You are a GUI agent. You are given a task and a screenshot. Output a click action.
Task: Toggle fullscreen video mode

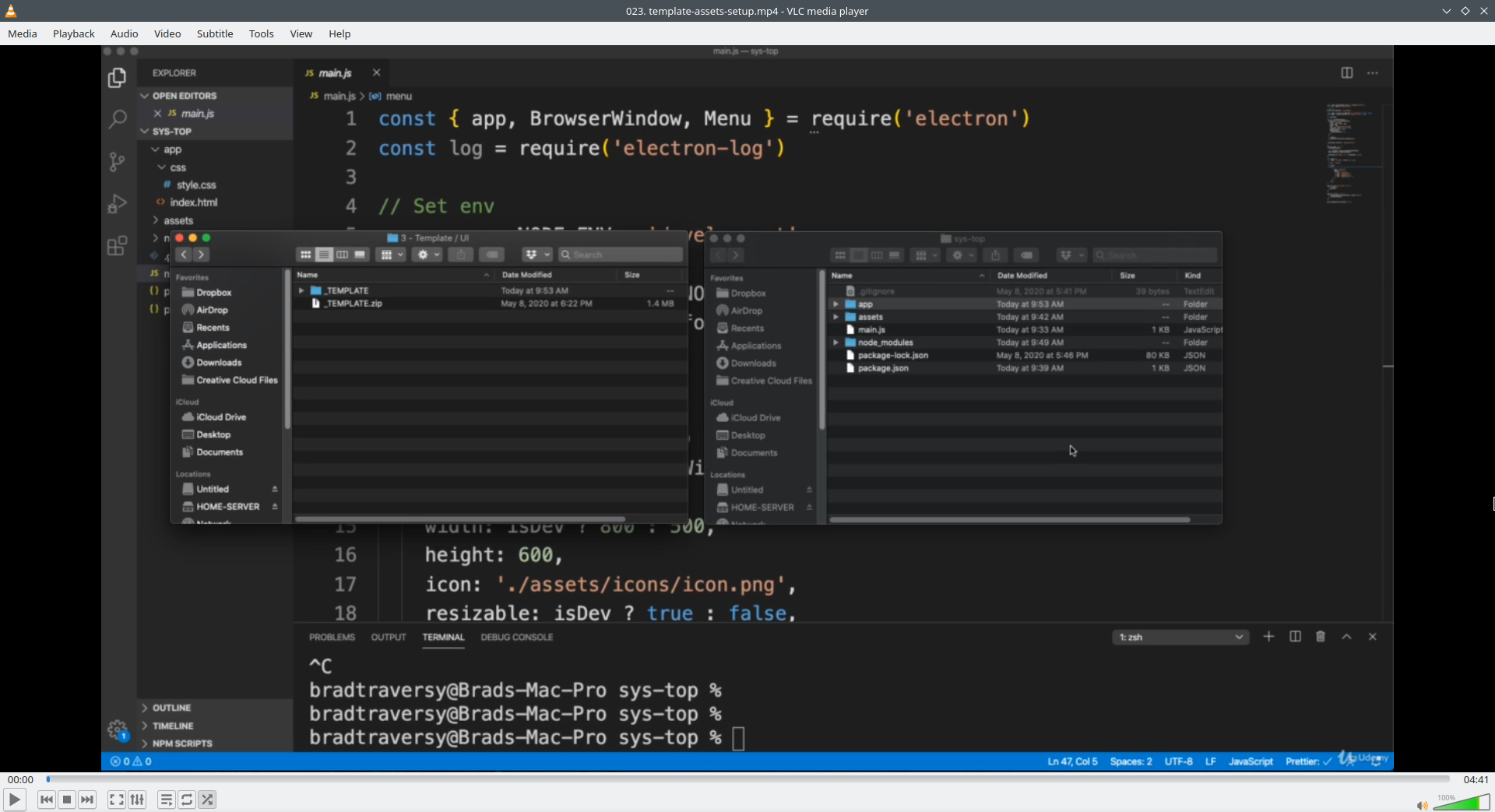pos(116,800)
